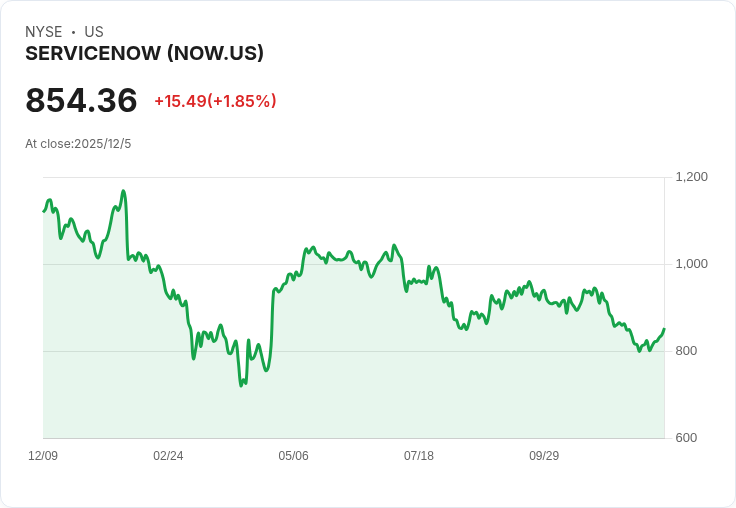The width and height of the screenshot is (736, 508).
Task: Click the end point of the price line
Action: 664,329
